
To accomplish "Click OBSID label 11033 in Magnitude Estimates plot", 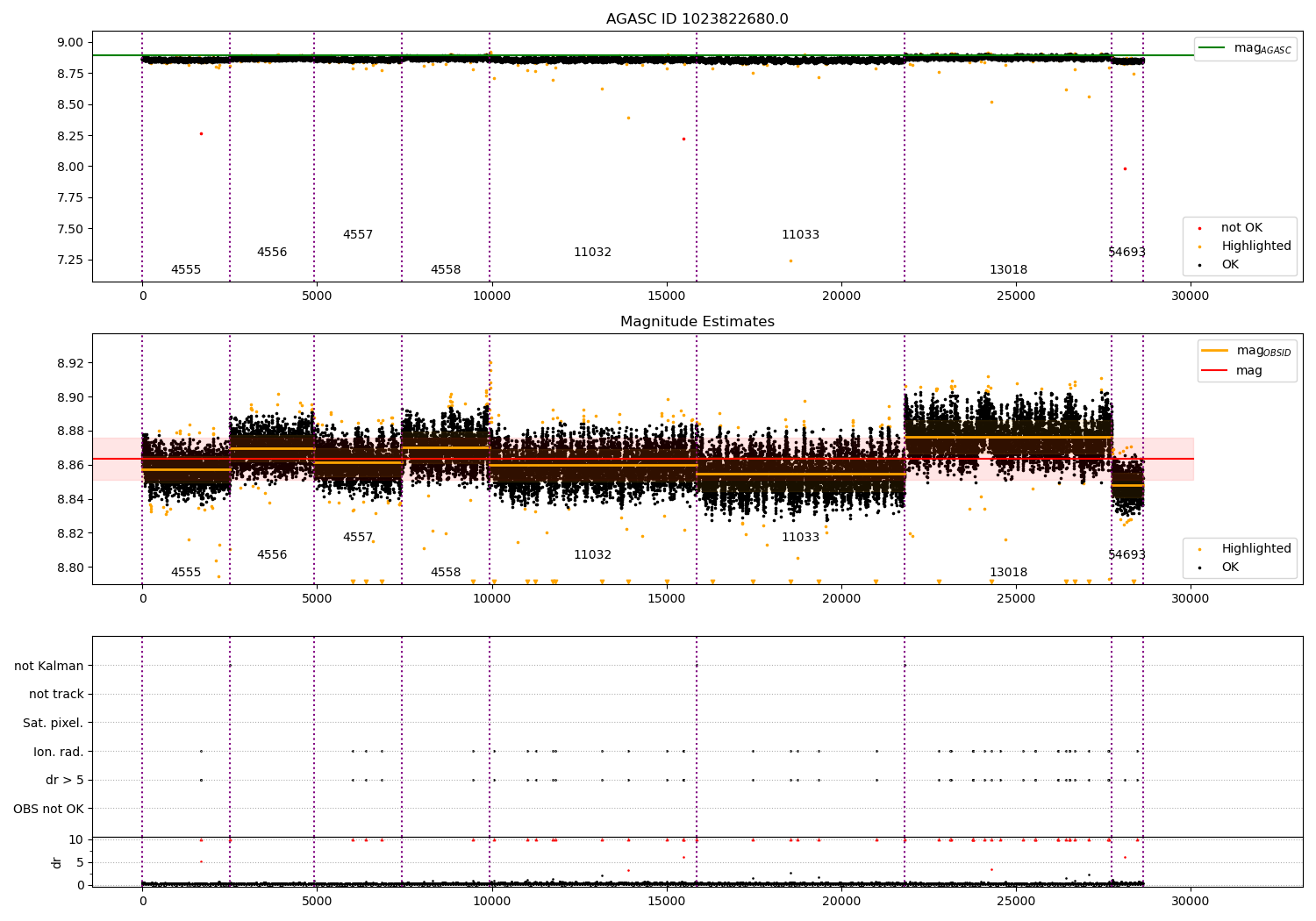I will click(801, 538).
